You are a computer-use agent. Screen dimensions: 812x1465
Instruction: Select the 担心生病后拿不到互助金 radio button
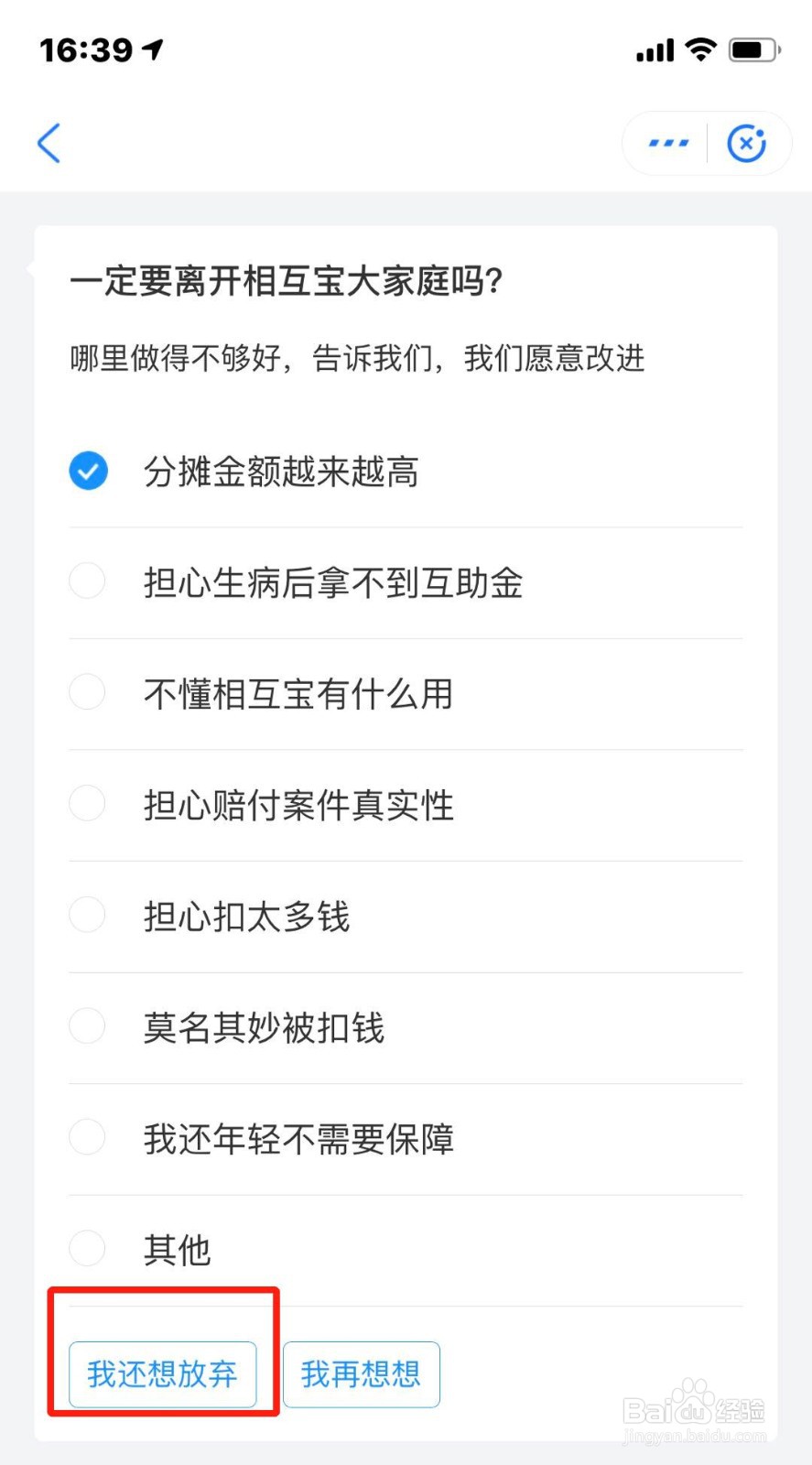point(88,581)
